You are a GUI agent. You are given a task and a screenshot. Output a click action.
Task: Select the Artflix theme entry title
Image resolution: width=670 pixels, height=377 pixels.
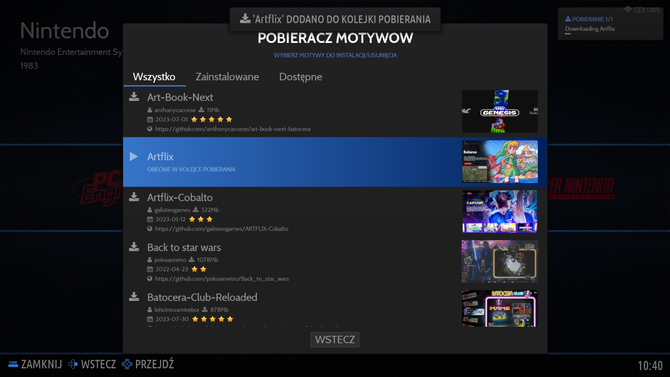tap(160, 156)
